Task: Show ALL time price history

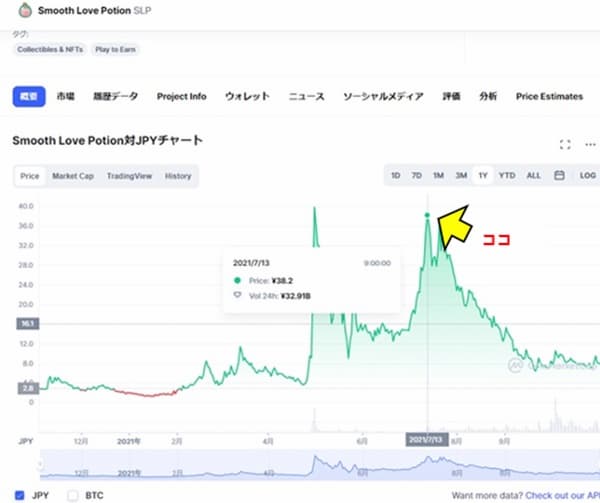Action: point(534,176)
